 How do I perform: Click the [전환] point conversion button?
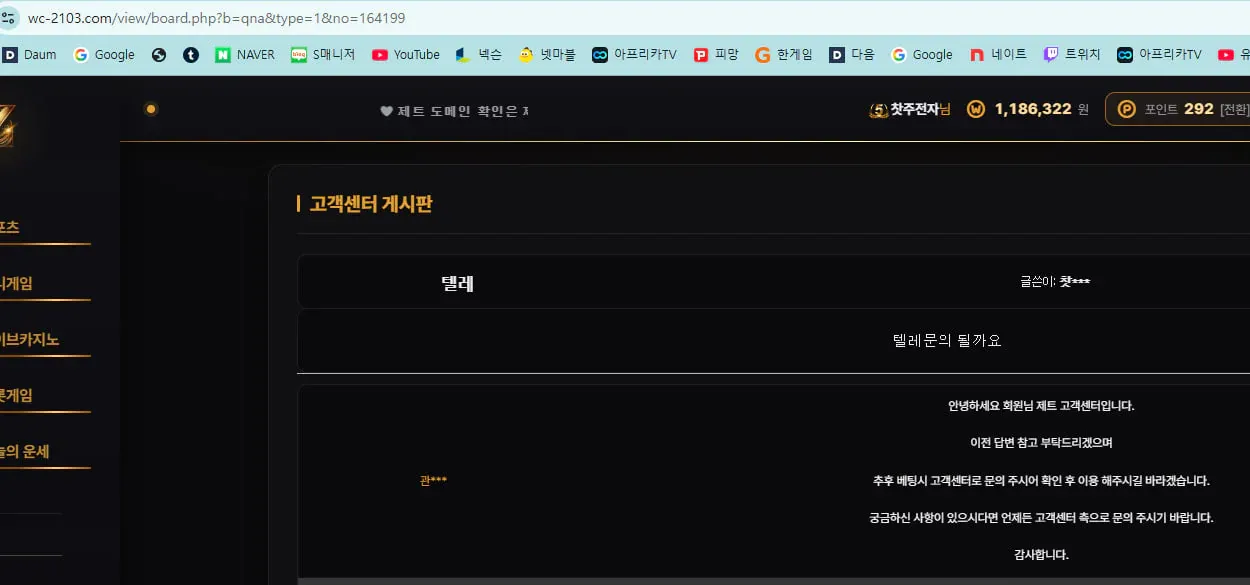click(1234, 109)
